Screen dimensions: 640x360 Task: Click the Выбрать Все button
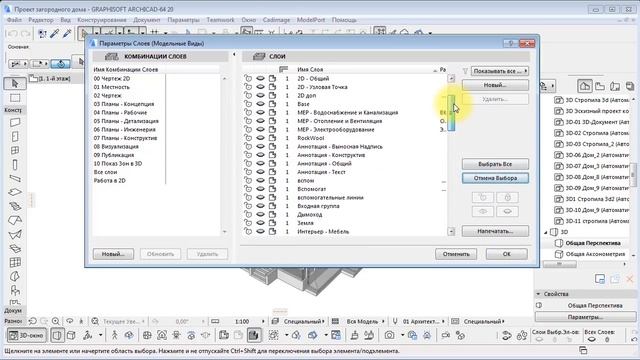[495, 164]
